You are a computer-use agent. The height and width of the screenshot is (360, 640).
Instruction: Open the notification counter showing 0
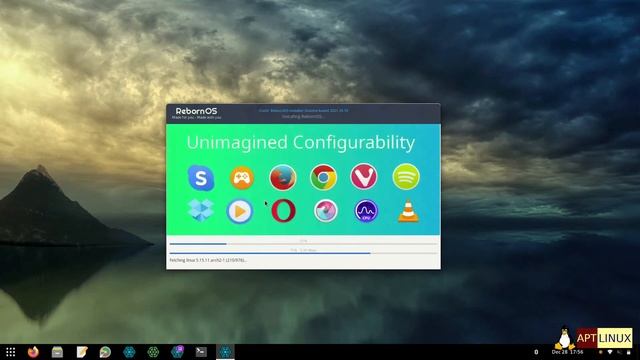(x=536, y=352)
